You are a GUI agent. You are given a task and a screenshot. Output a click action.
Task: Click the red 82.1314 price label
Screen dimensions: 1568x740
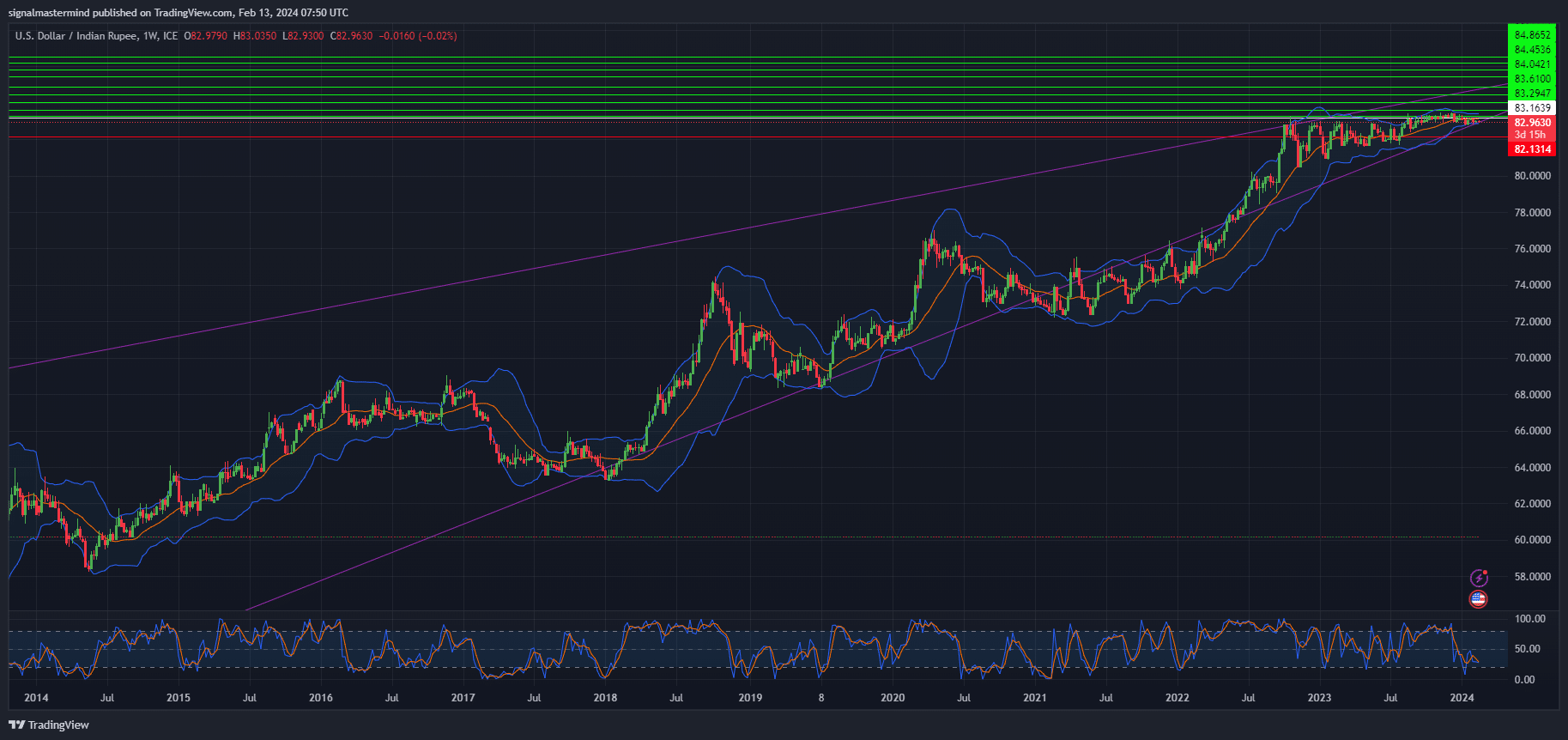pyautogui.click(x=1532, y=149)
